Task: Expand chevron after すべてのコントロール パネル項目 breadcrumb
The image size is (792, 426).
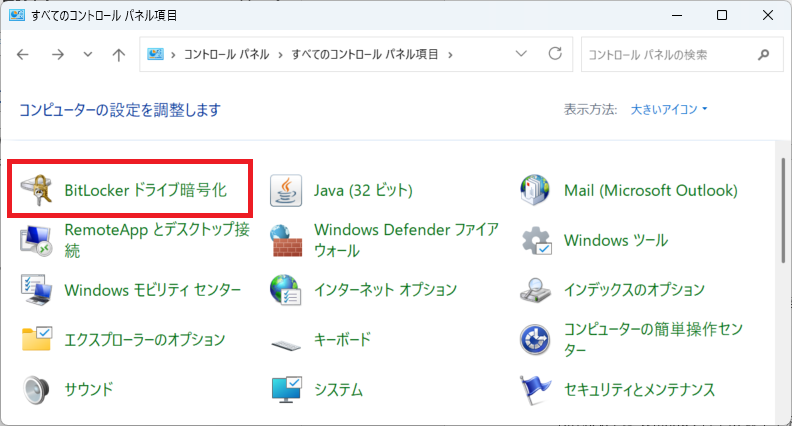Action: pyautogui.click(x=450, y=55)
